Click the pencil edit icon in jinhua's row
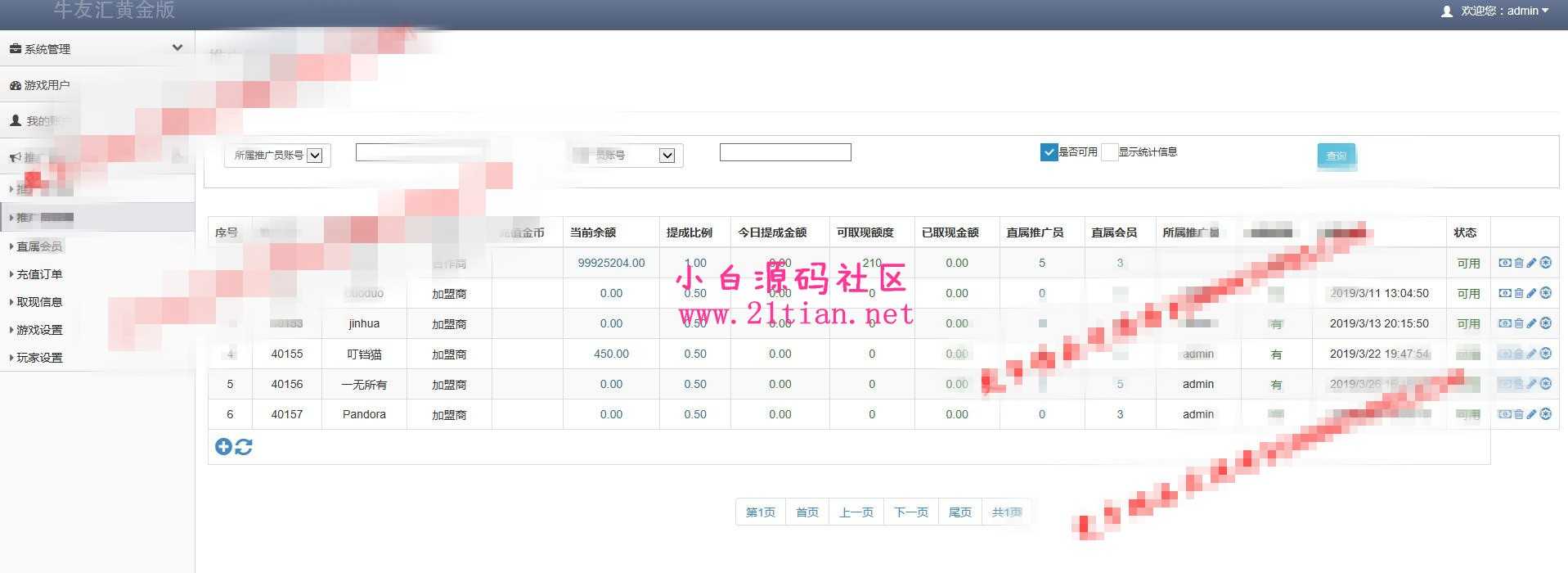The width and height of the screenshot is (1568, 573). tap(1531, 323)
